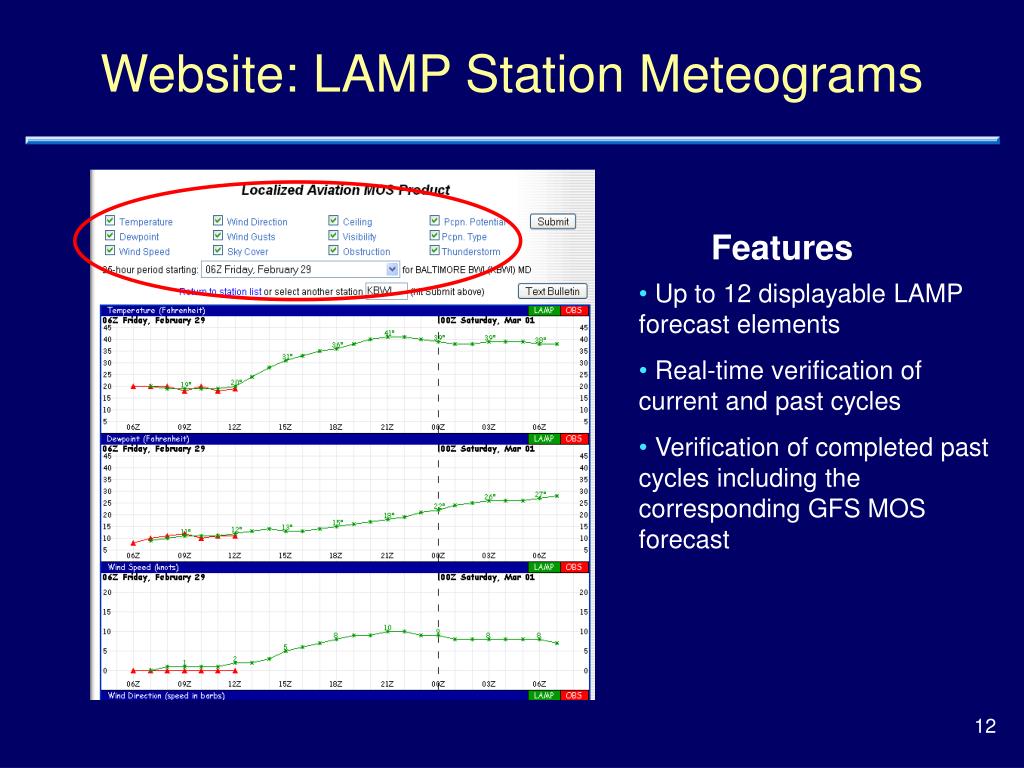Open the Text Bulletin
This screenshot has width=1024, height=768.
point(552,291)
